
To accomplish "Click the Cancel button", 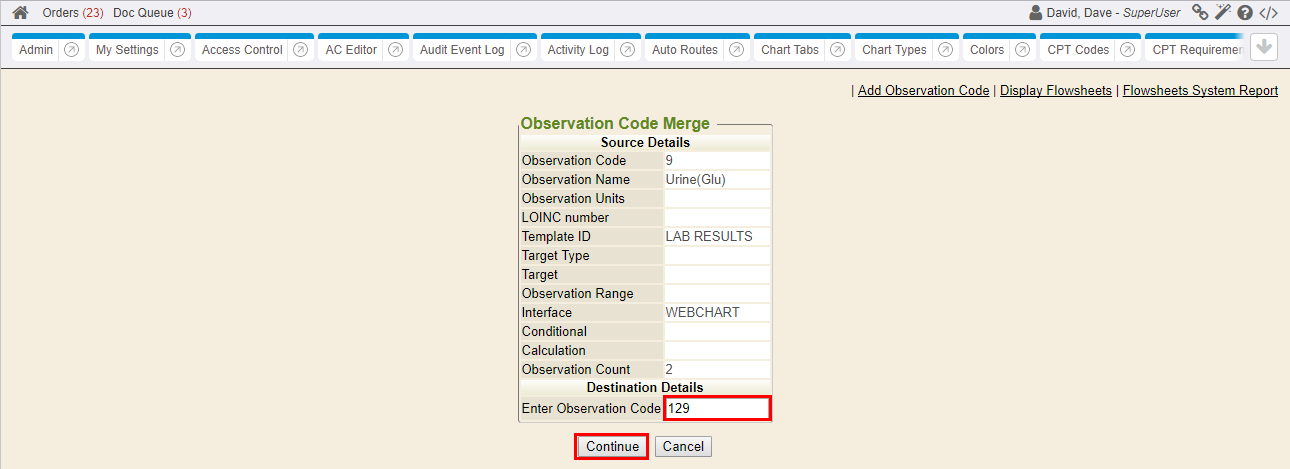I will [683, 447].
